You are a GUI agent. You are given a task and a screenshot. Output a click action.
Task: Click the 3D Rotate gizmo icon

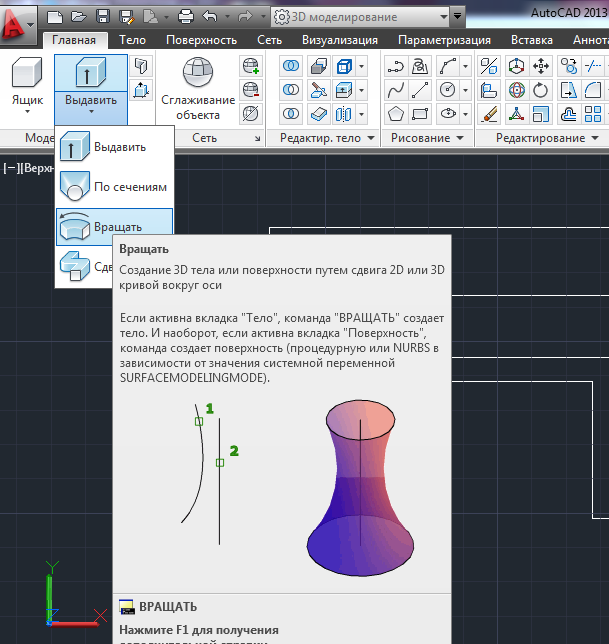tap(516, 90)
